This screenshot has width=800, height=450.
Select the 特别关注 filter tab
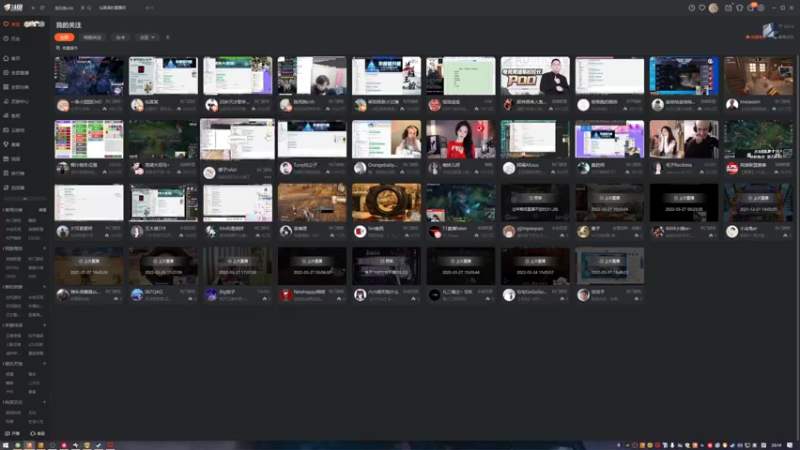coord(92,37)
